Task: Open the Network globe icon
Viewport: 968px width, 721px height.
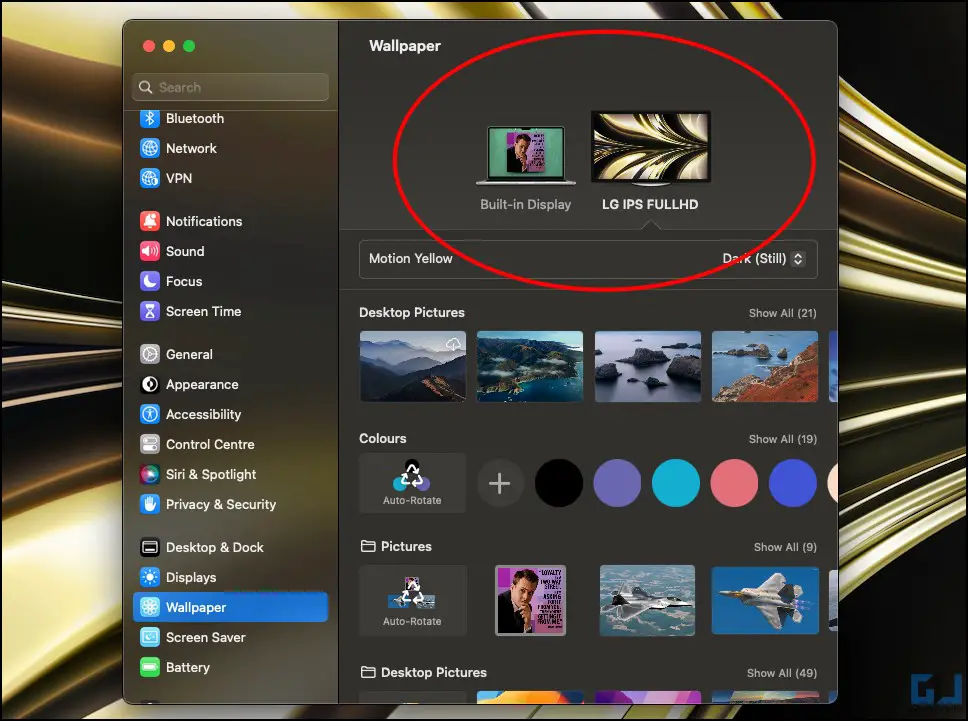Action: pyautogui.click(x=149, y=148)
